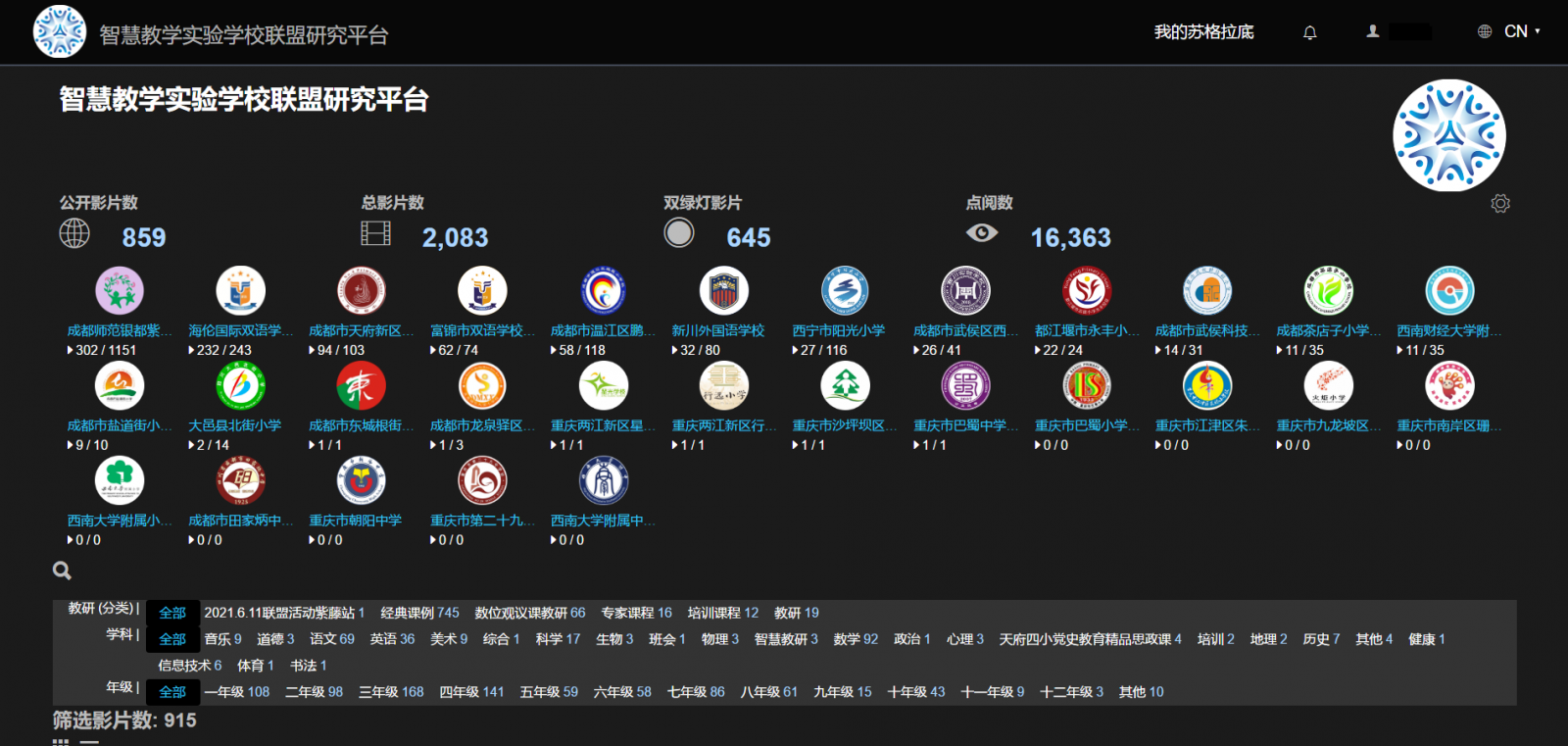
Task: Click the notification bell icon
Action: (x=1309, y=32)
